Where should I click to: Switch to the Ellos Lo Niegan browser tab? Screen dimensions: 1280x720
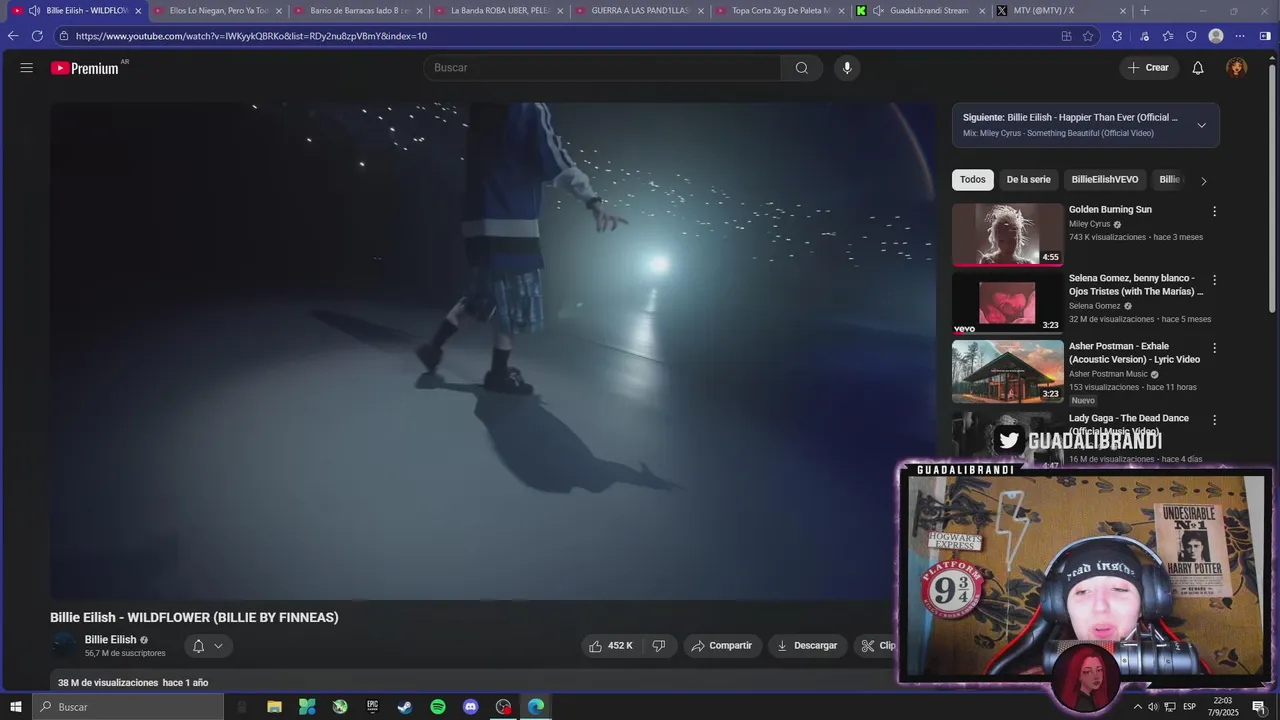click(216, 11)
